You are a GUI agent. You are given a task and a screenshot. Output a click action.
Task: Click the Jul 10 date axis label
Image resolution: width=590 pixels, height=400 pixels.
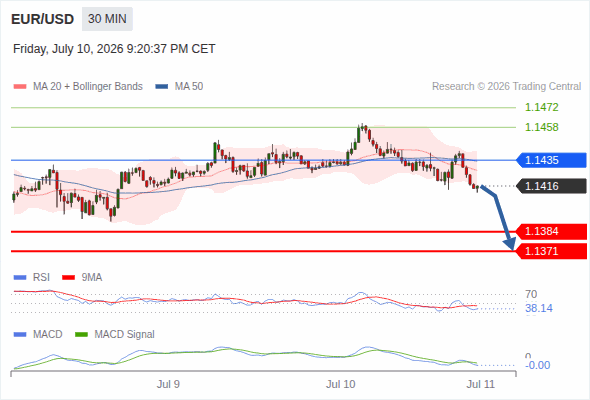(x=341, y=384)
